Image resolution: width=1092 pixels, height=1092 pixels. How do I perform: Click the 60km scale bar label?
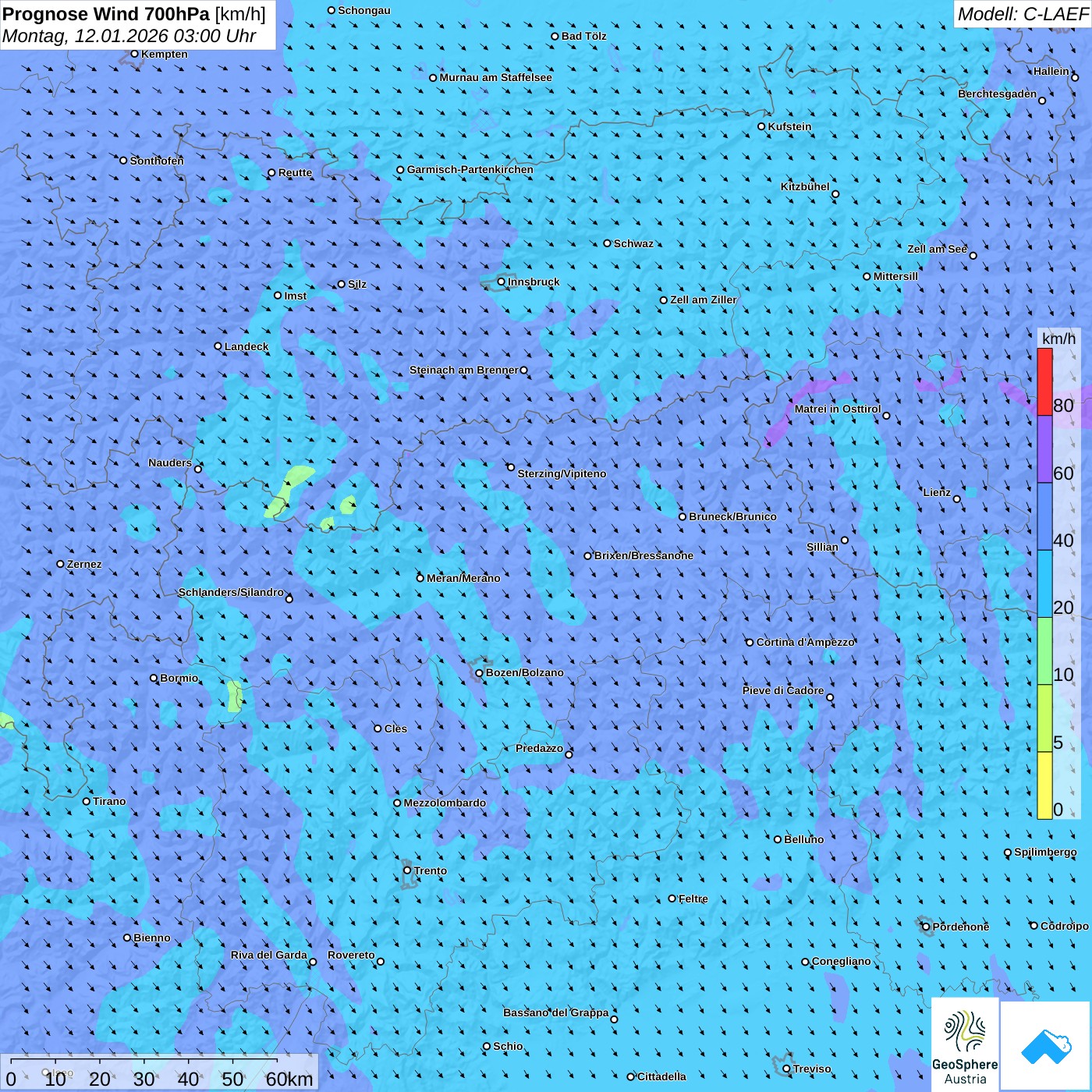click(x=289, y=1079)
